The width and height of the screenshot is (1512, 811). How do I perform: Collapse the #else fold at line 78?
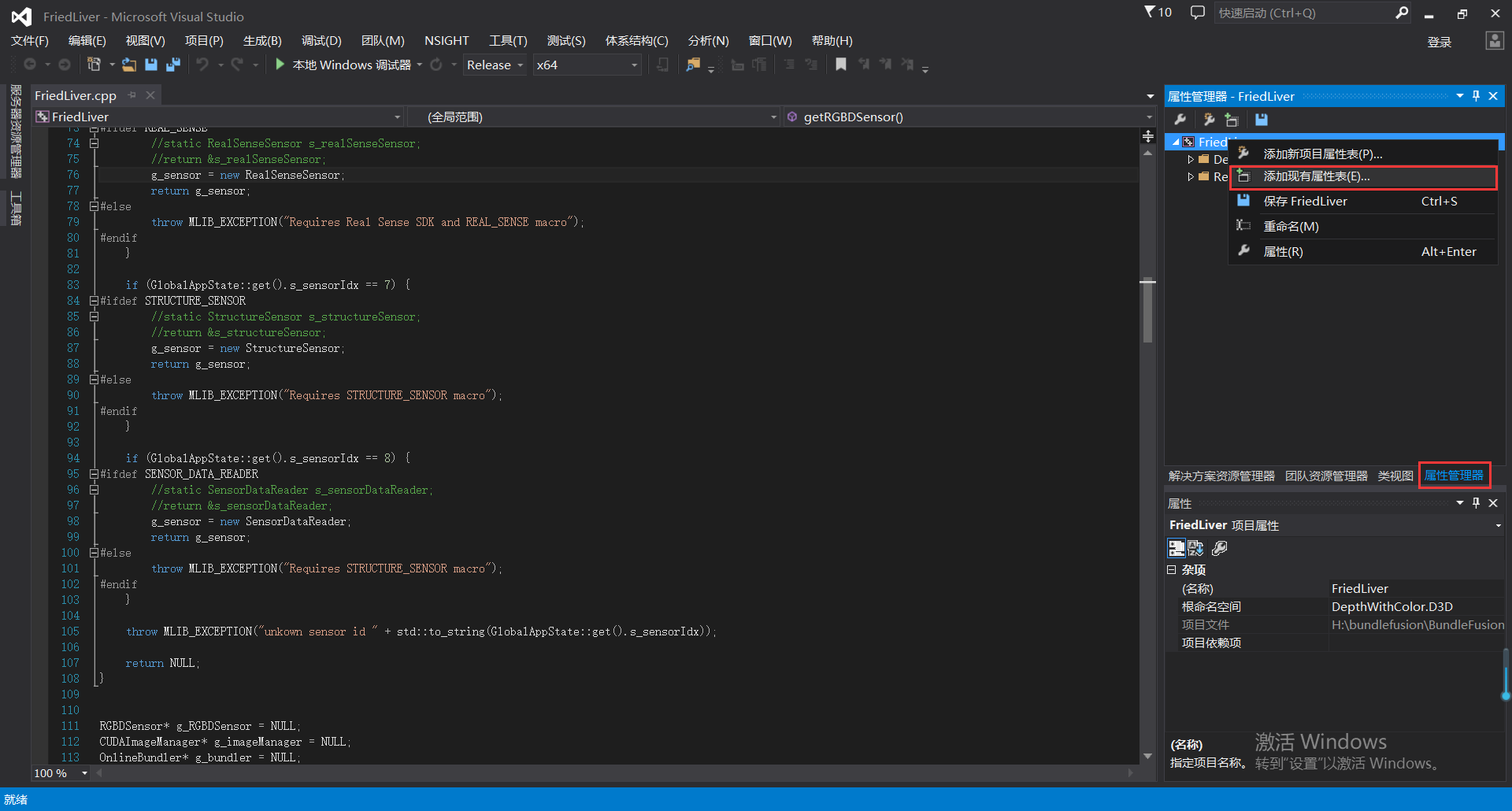click(94, 206)
